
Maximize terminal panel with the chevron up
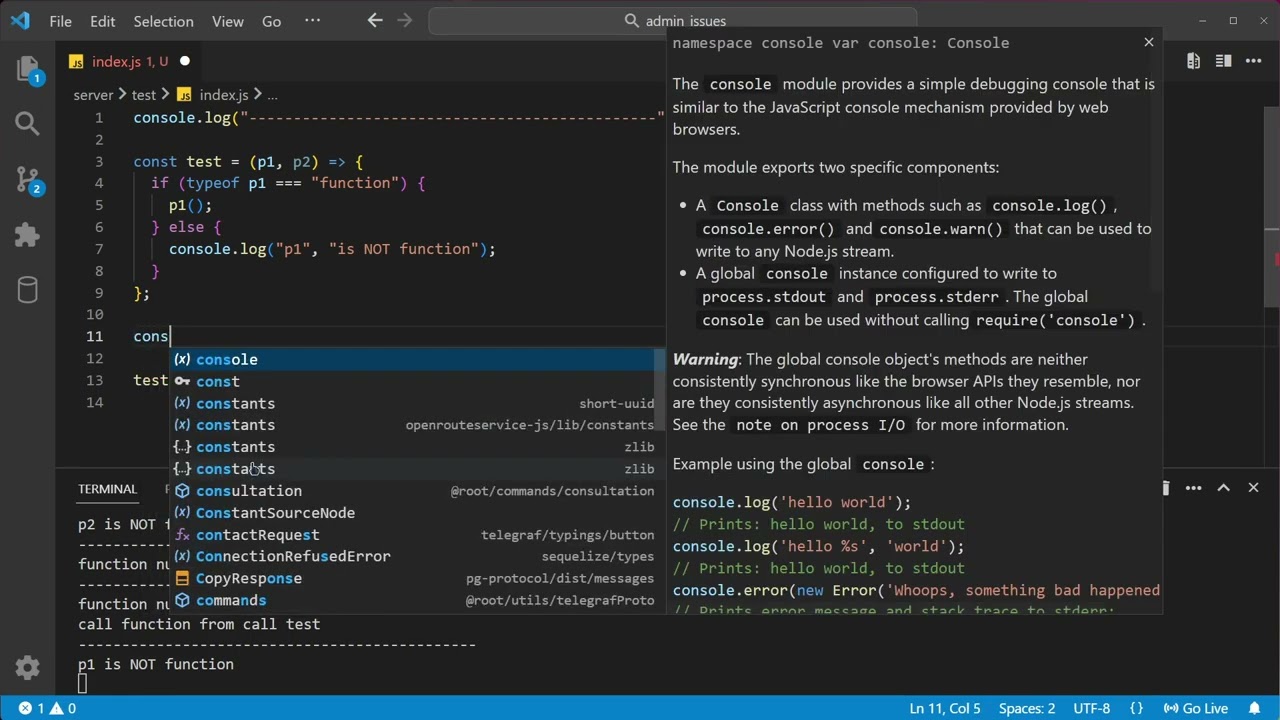pos(1223,488)
